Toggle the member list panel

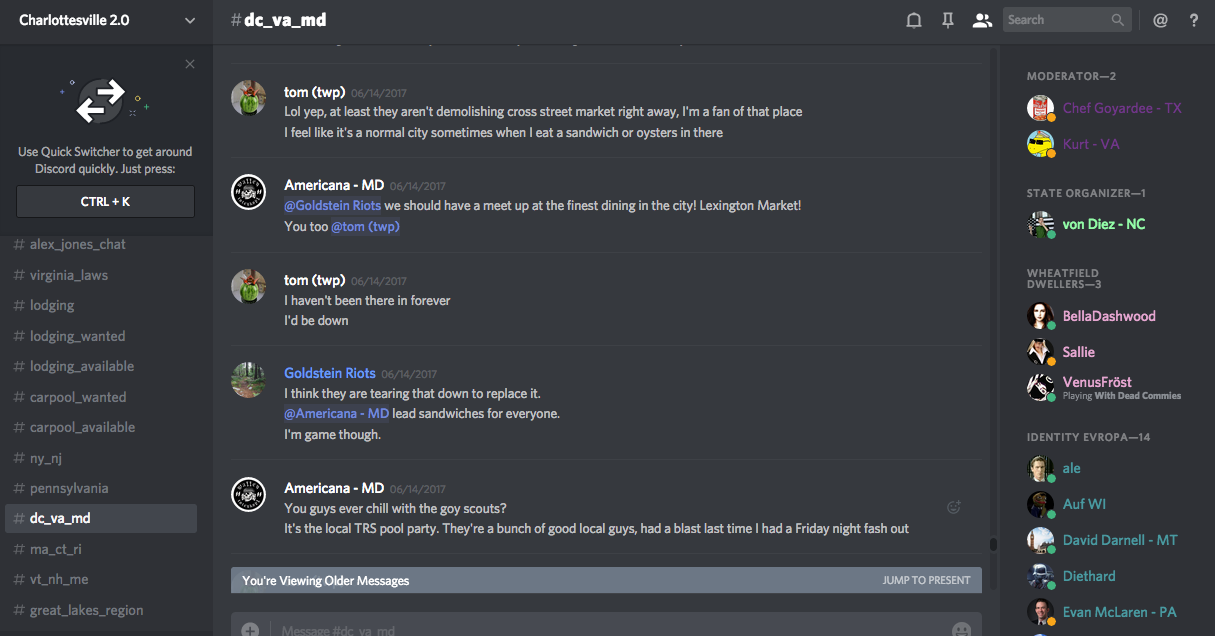[x=982, y=20]
